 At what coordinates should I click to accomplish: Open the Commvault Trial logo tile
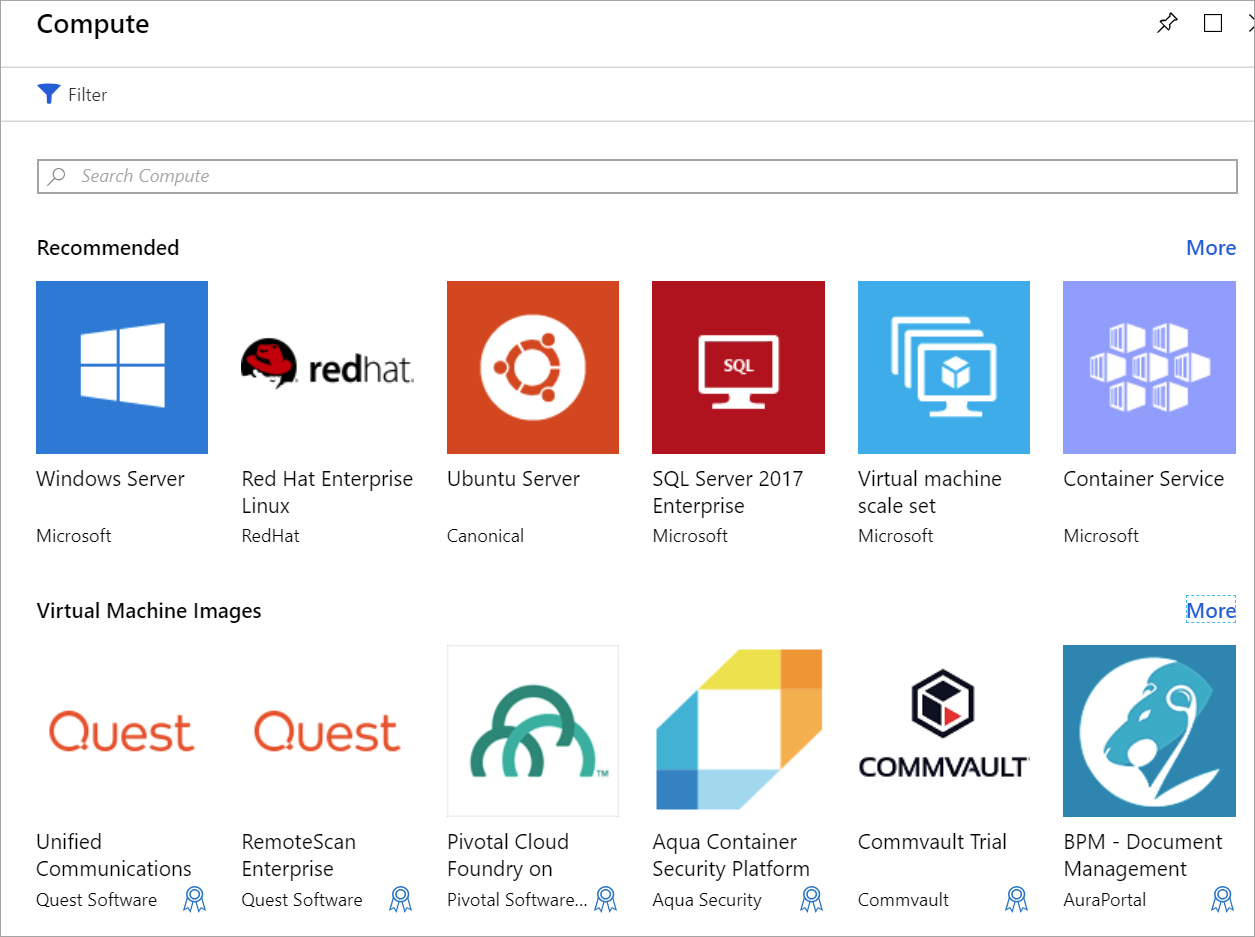pos(943,731)
